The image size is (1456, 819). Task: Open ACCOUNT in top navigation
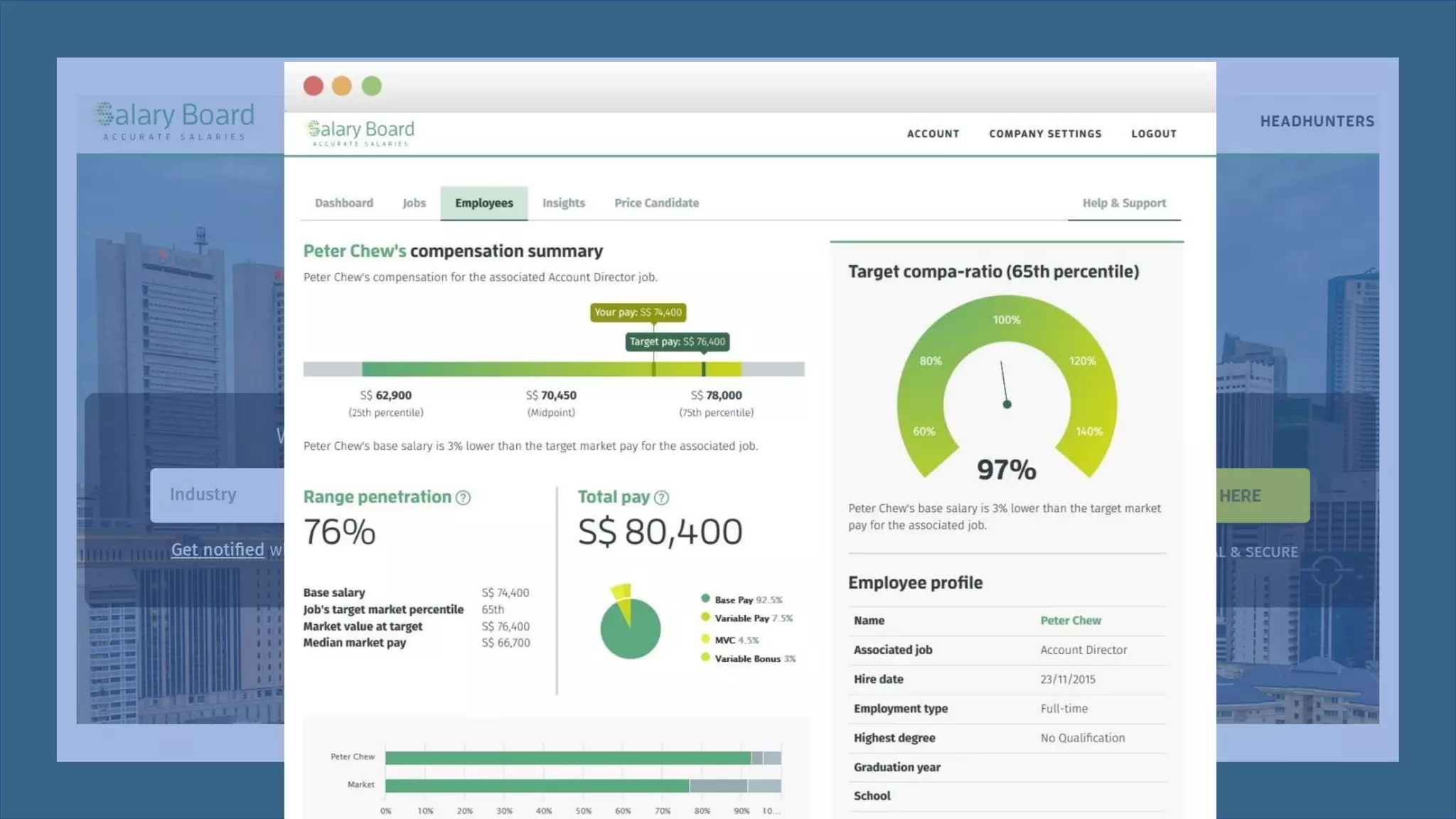click(x=933, y=134)
